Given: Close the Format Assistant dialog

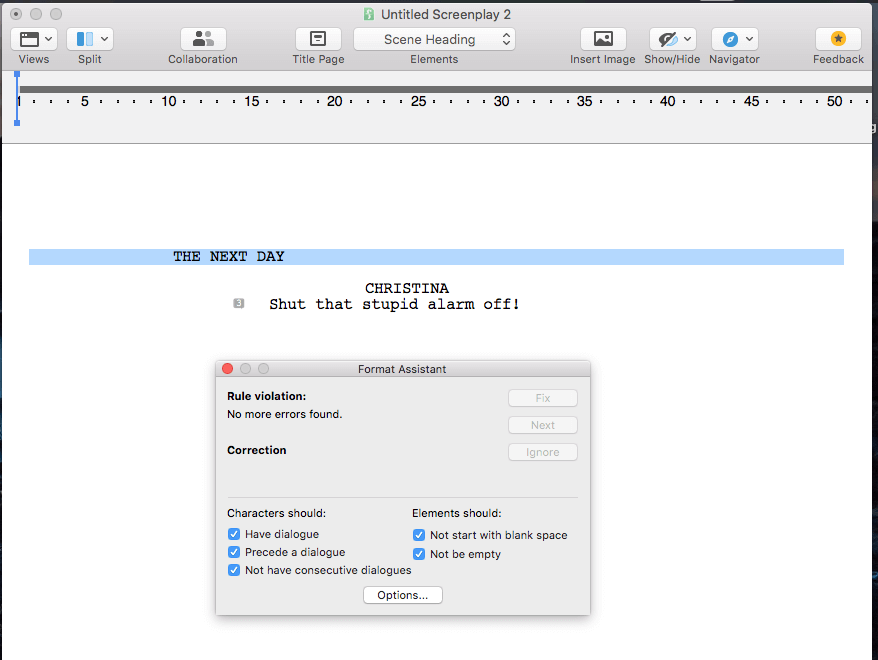Looking at the screenshot, I should click(x=227, y=368).
